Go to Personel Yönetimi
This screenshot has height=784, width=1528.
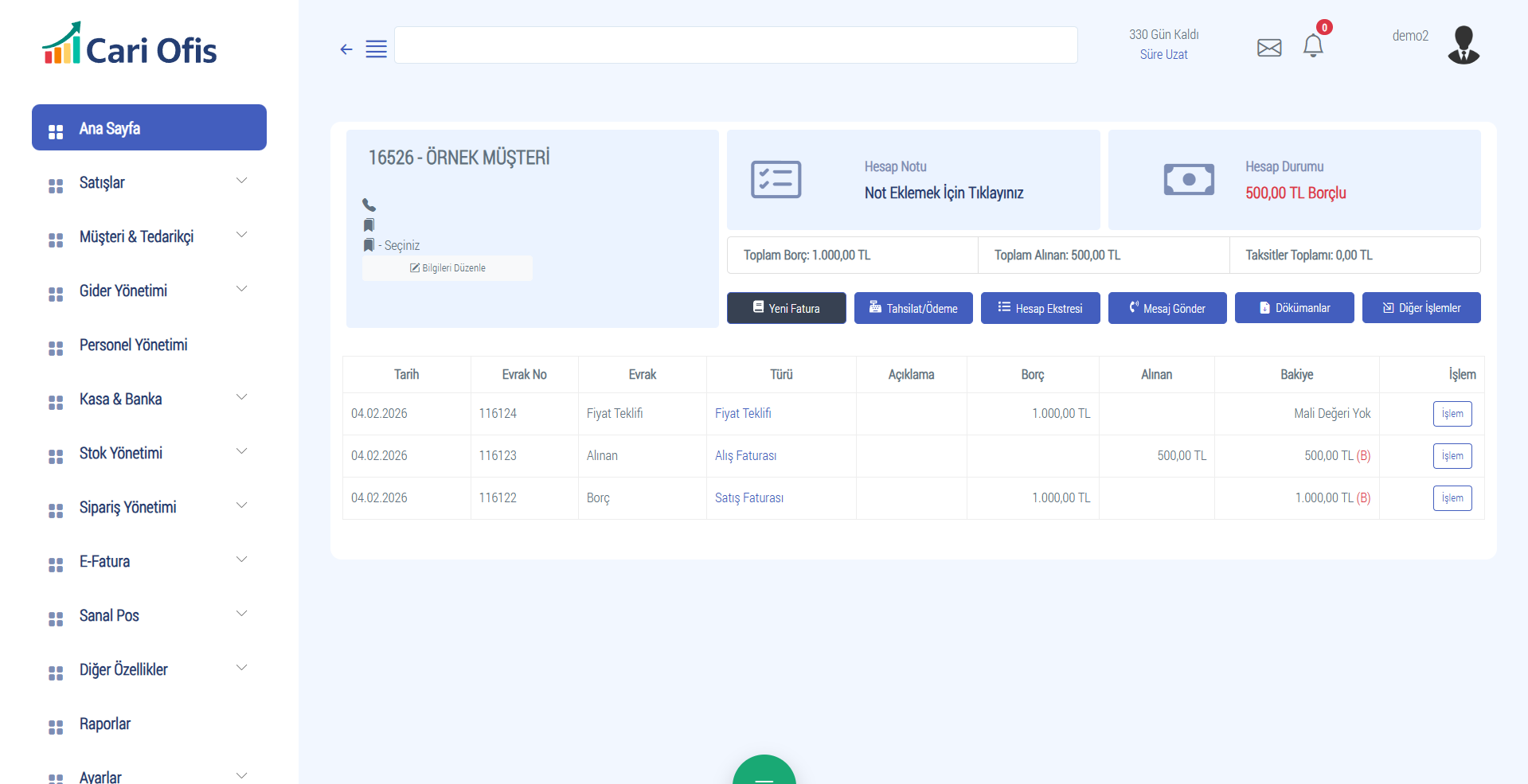[x=133, y=345]
